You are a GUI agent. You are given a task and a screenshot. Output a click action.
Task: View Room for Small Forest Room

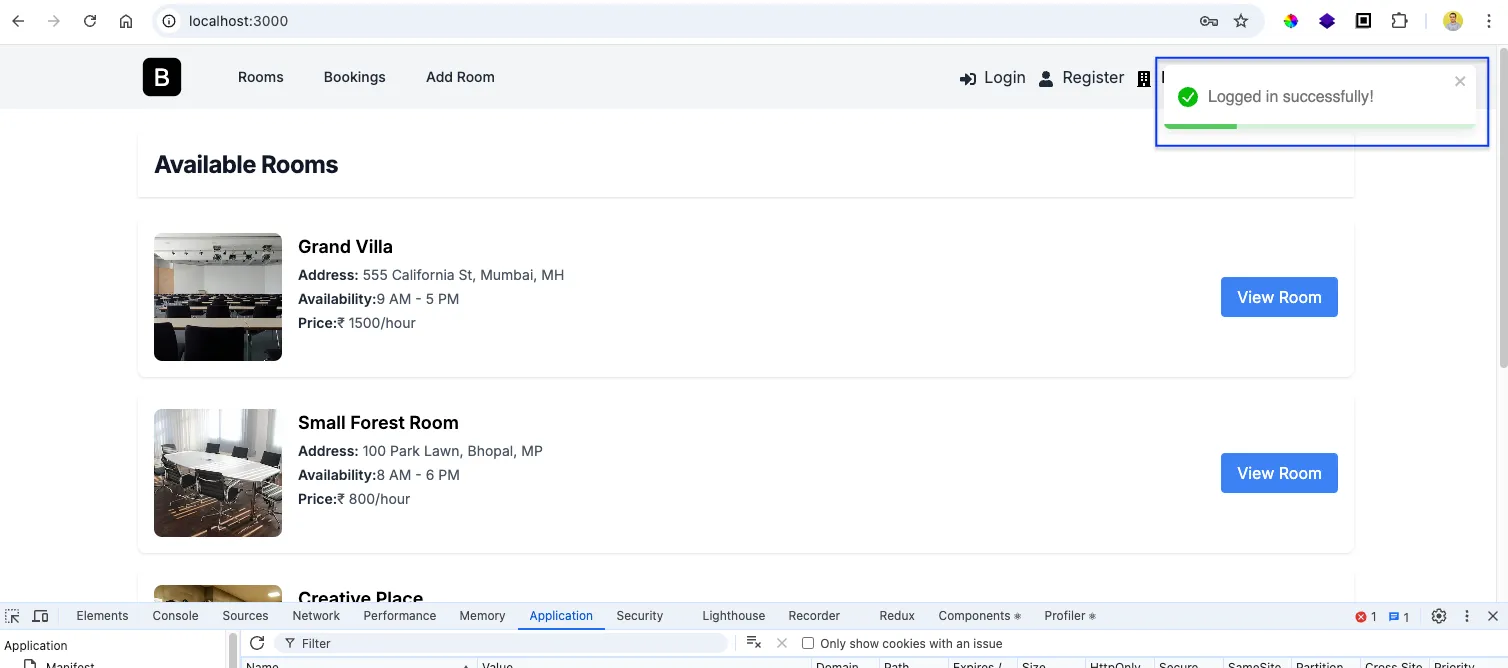(1279, 473)
